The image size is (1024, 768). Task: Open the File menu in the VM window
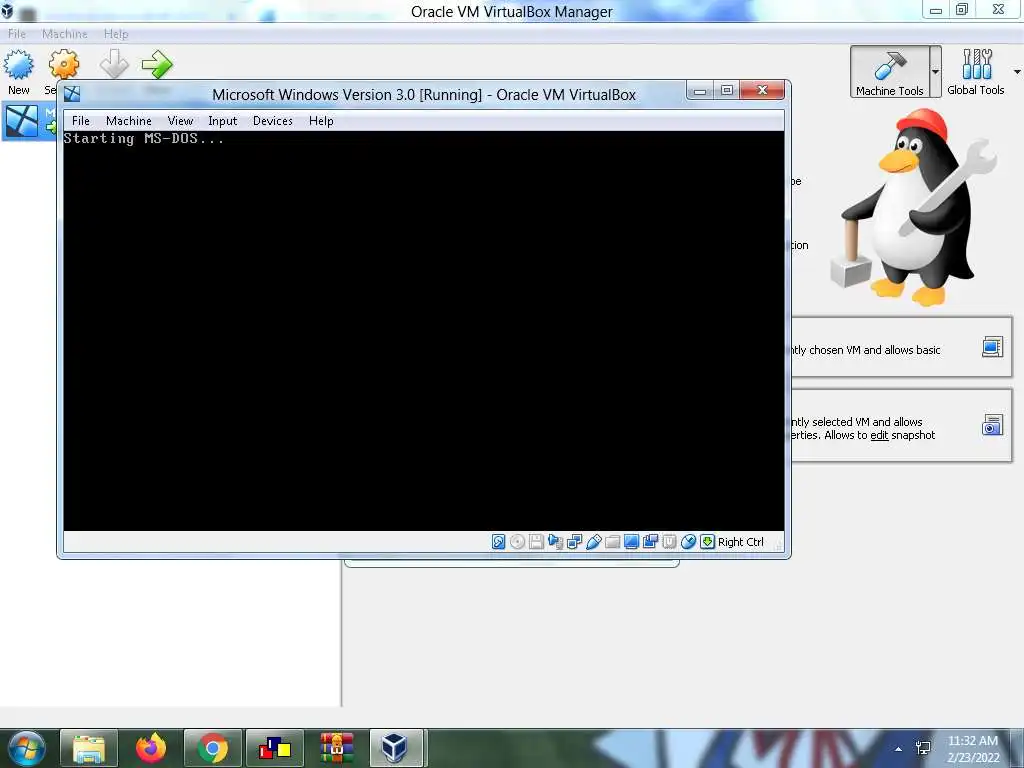tap(80, 121)
